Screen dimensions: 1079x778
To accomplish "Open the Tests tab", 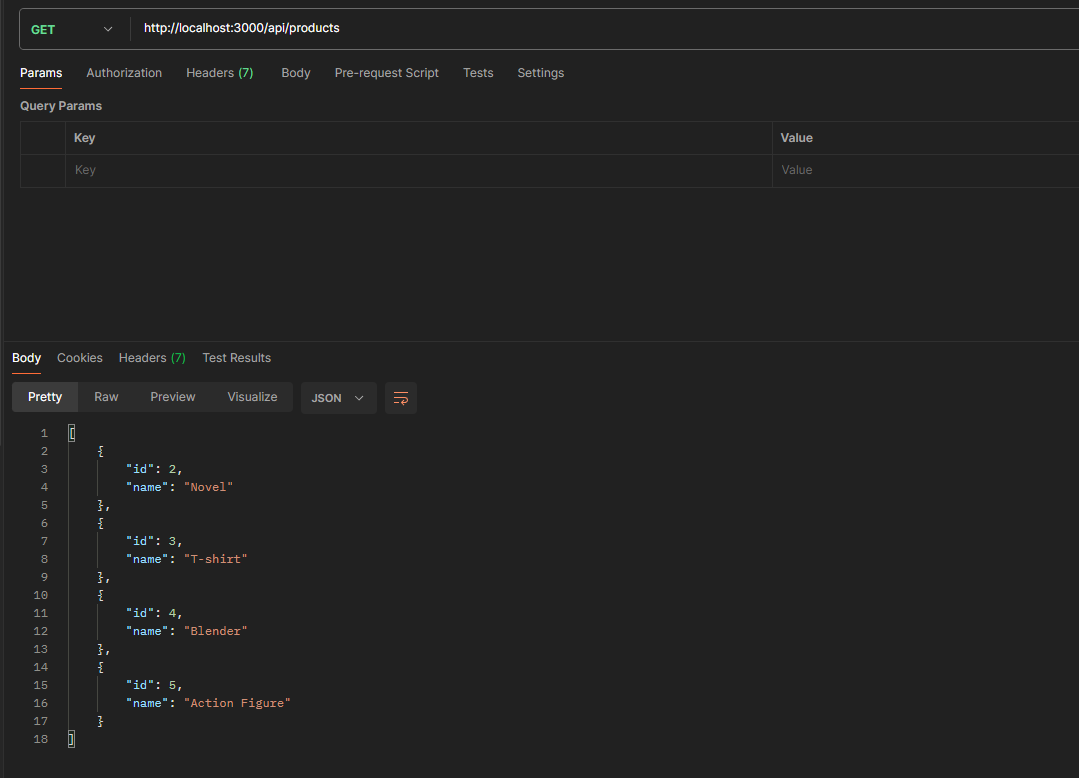I will pyautogui.click(x=478, y=73).
